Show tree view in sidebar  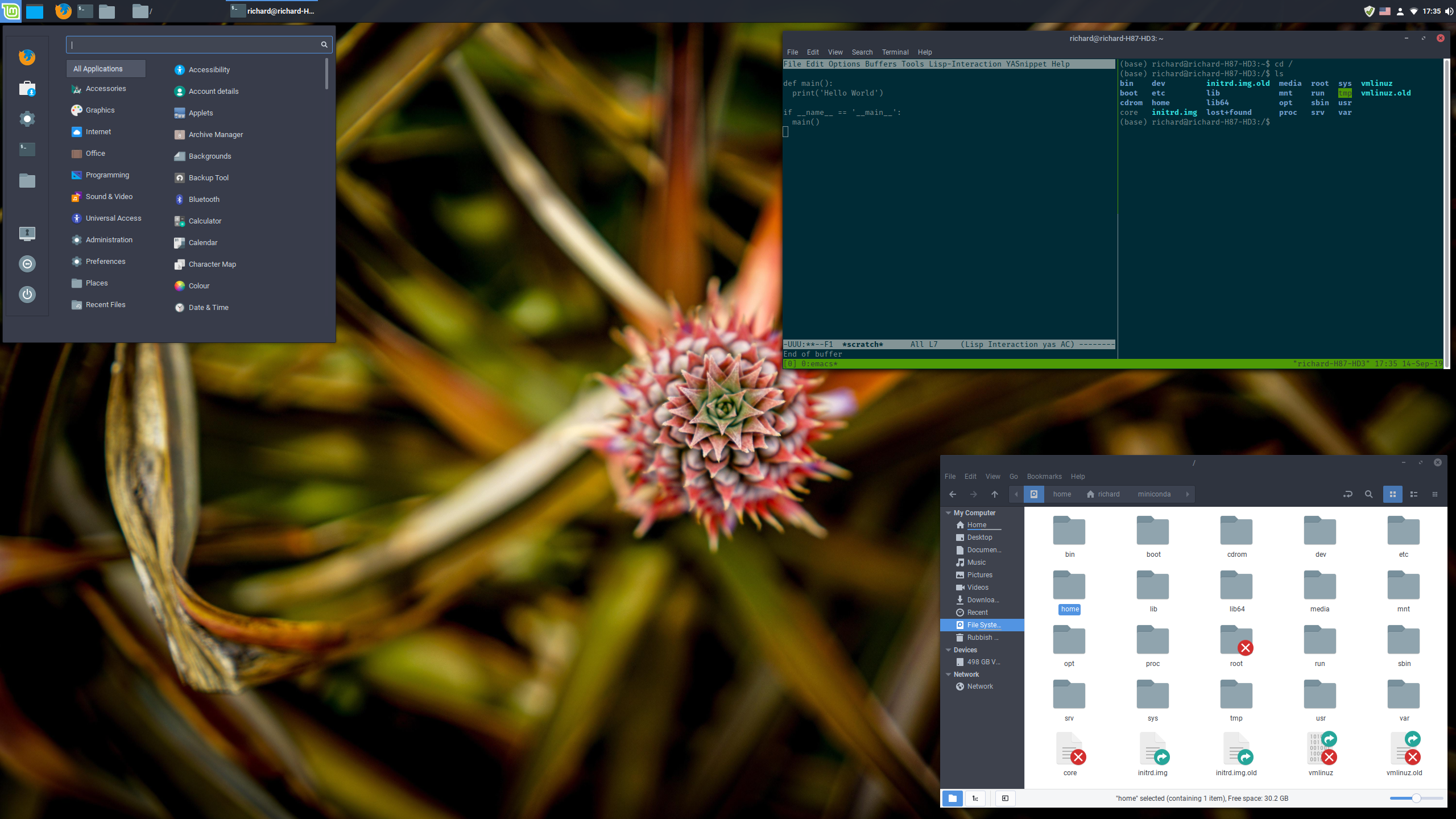(x=975, y=798)
